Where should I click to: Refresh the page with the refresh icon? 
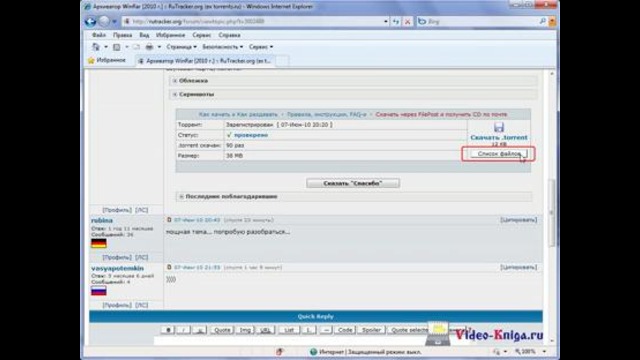coord(396,21)
